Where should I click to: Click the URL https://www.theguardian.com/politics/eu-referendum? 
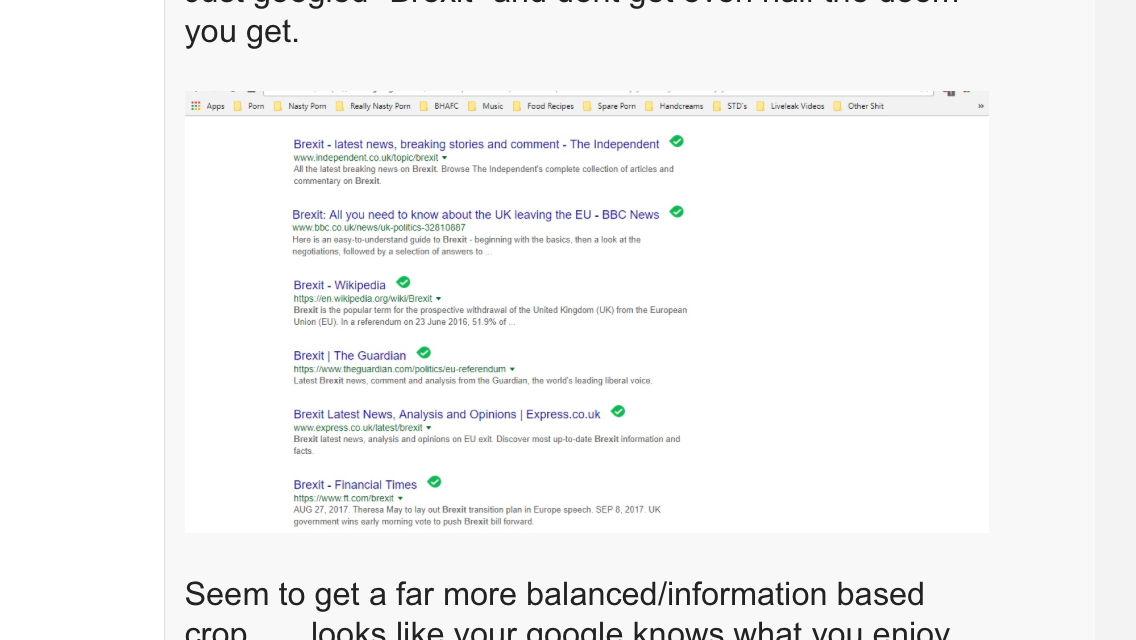point(400,369)
